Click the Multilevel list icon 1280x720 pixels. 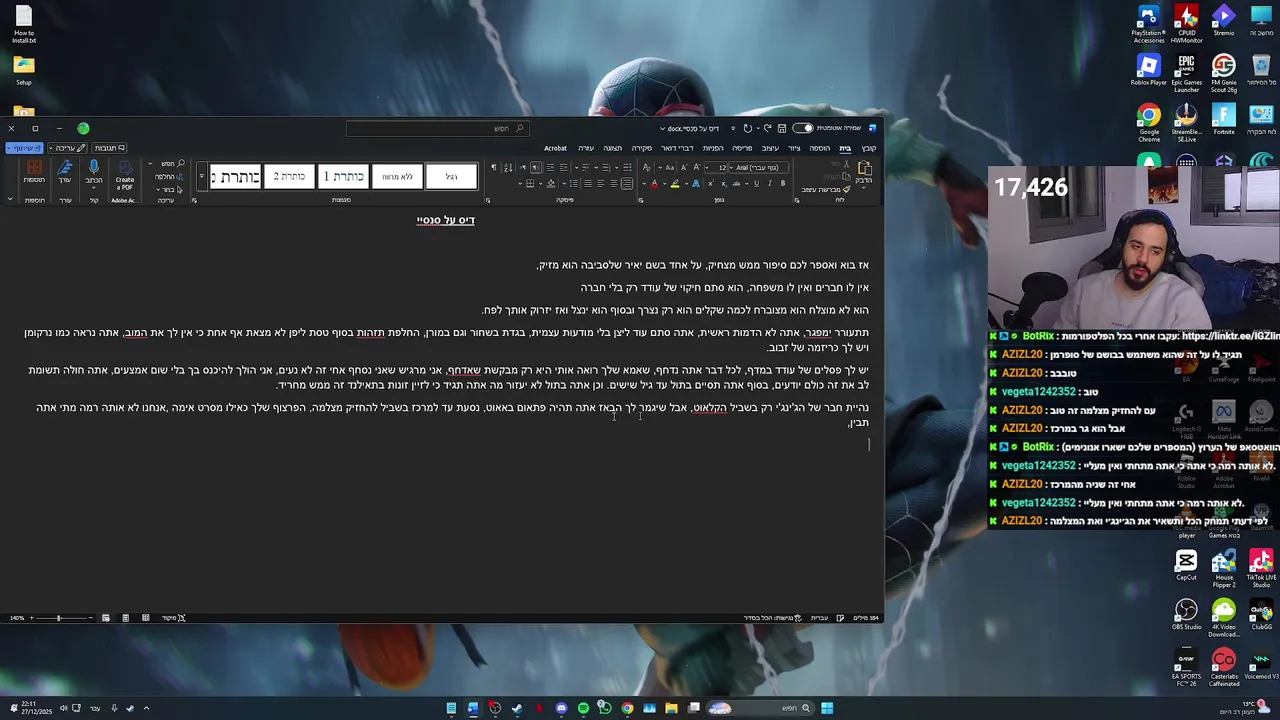[x=585, y=167]
